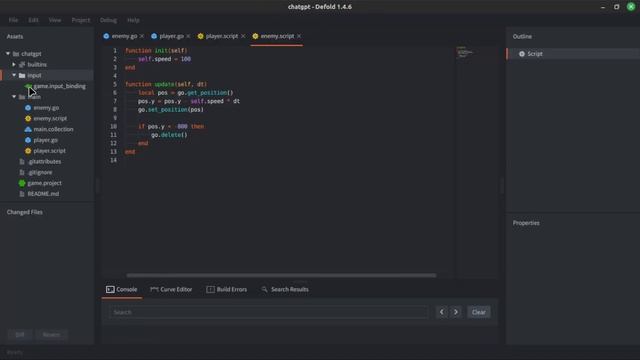Click the game.project green icon
This screenshot has height=360, width=640.
[22, 183]
